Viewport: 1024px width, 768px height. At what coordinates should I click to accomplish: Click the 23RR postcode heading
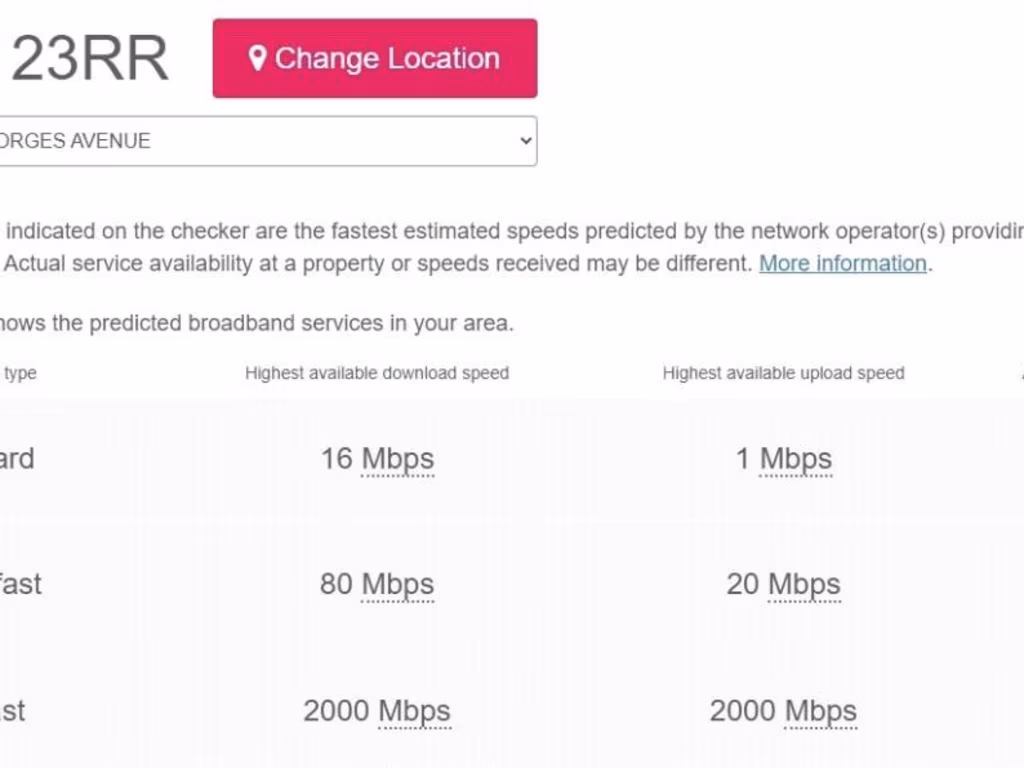pyautogui.click(x=88, y=60)
